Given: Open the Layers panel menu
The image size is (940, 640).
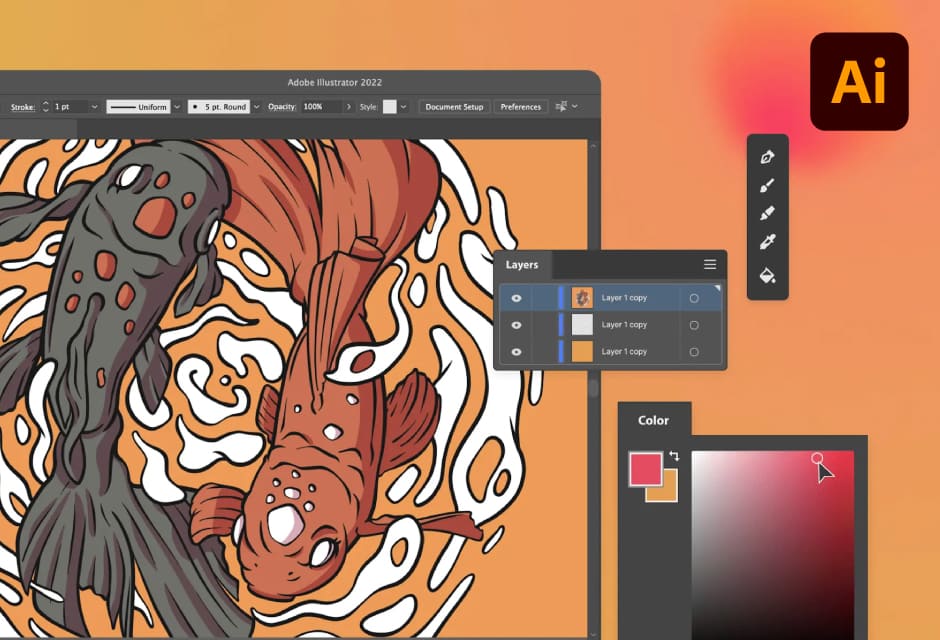Looking at the screenshot, I should pyautogui.click(x=710, y=264).
